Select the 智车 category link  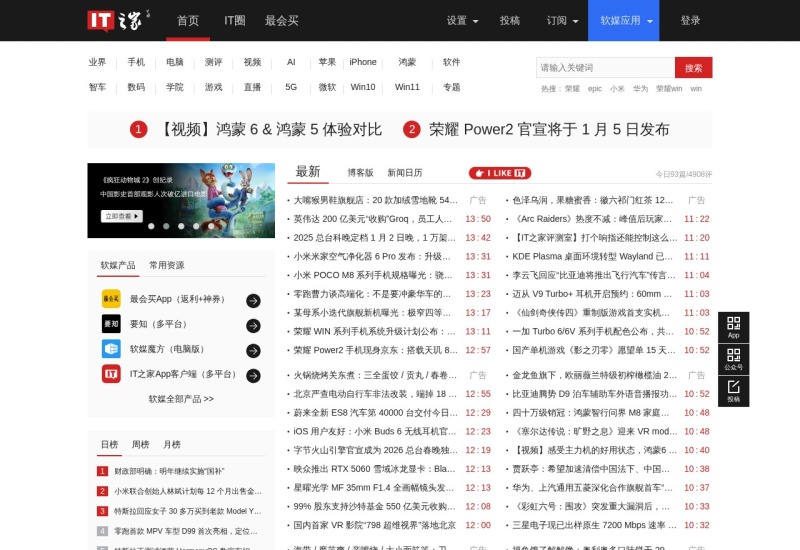point(97,87)
